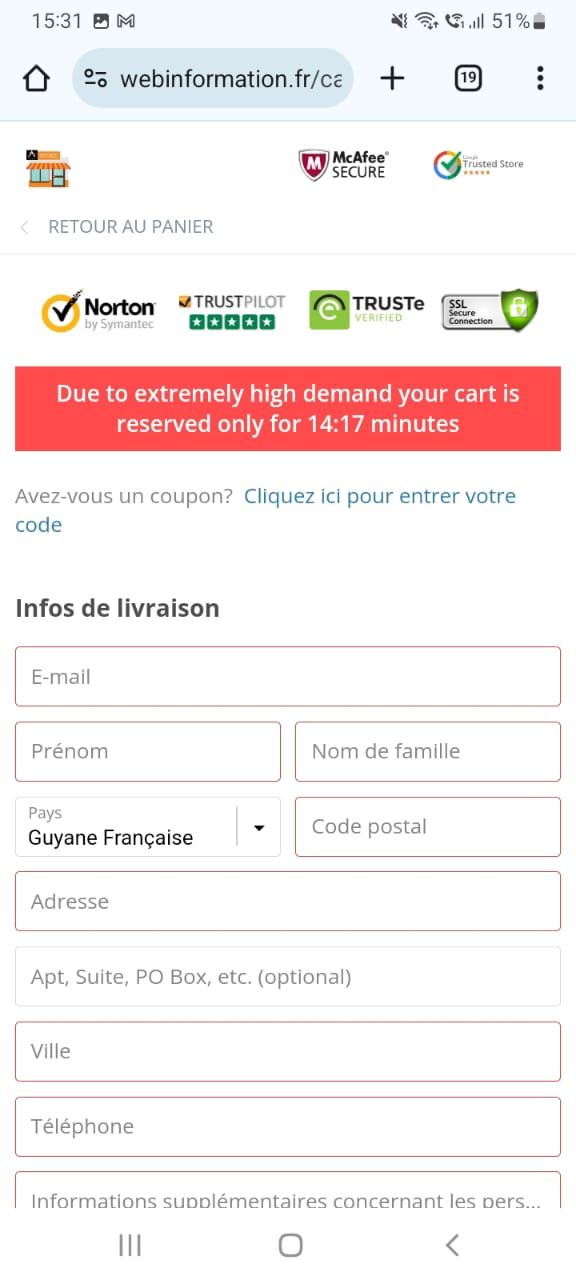Select the Code postal field
This screenshot has width=576, height=1280.
428,827
